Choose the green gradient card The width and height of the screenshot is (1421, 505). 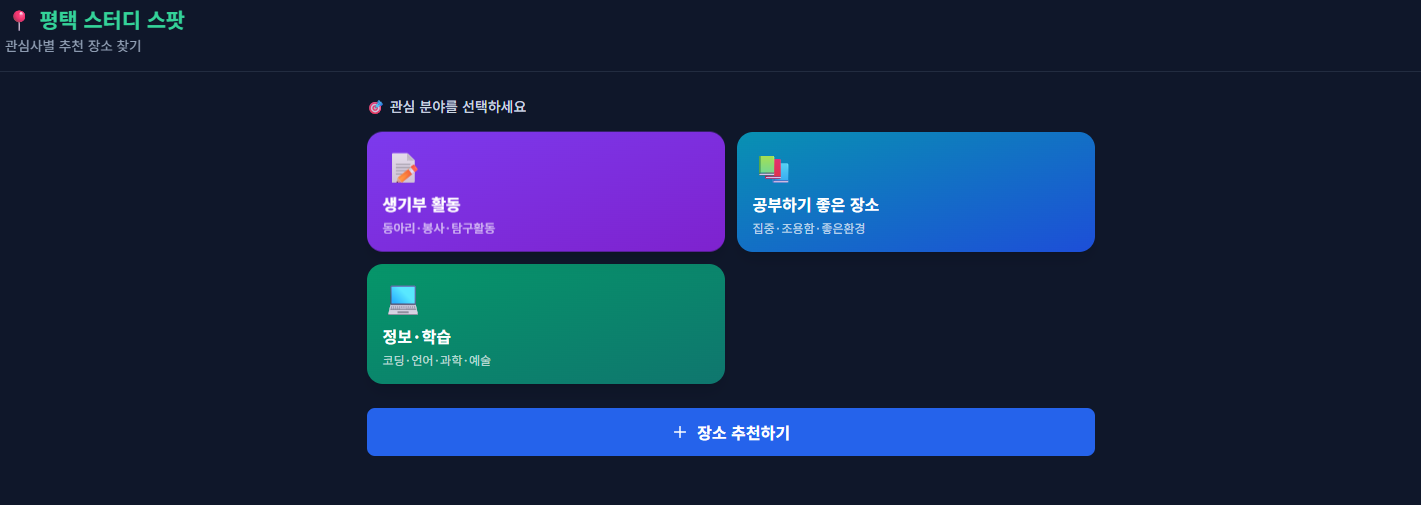click(x=546, y=324)
